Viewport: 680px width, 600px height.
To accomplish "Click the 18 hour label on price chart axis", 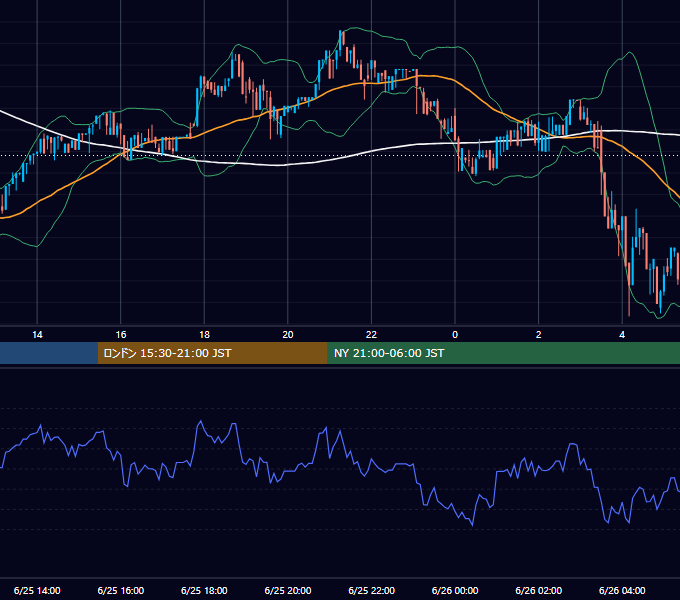I will (x=204, y=335).
